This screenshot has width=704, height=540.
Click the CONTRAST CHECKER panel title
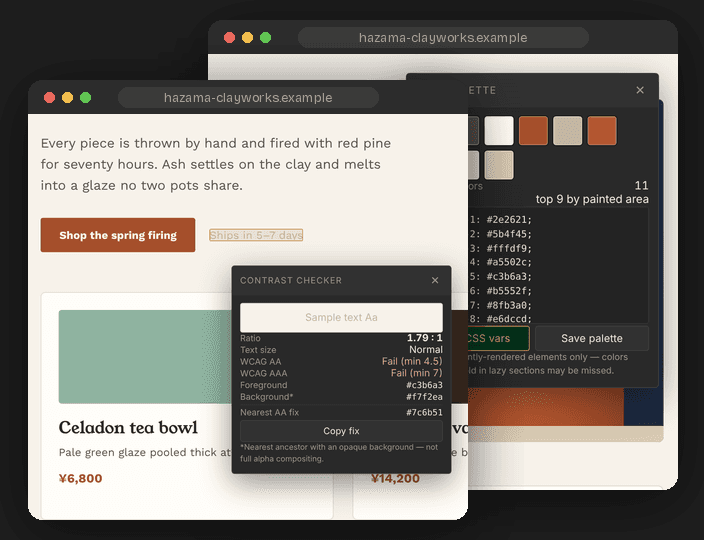(x=291, y=281)
